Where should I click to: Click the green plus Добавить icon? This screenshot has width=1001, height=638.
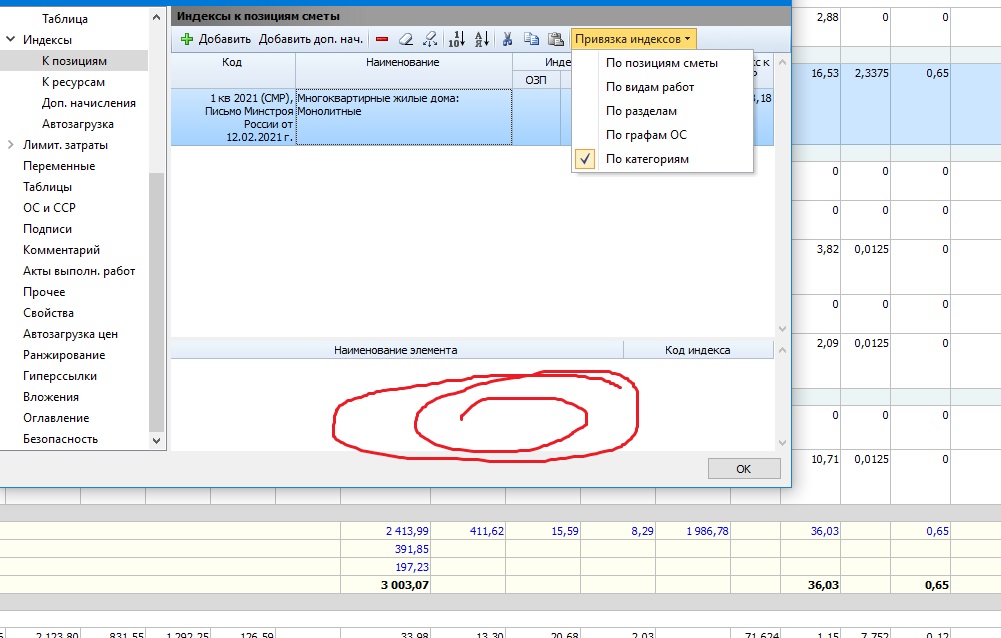[x=187, y=39]
